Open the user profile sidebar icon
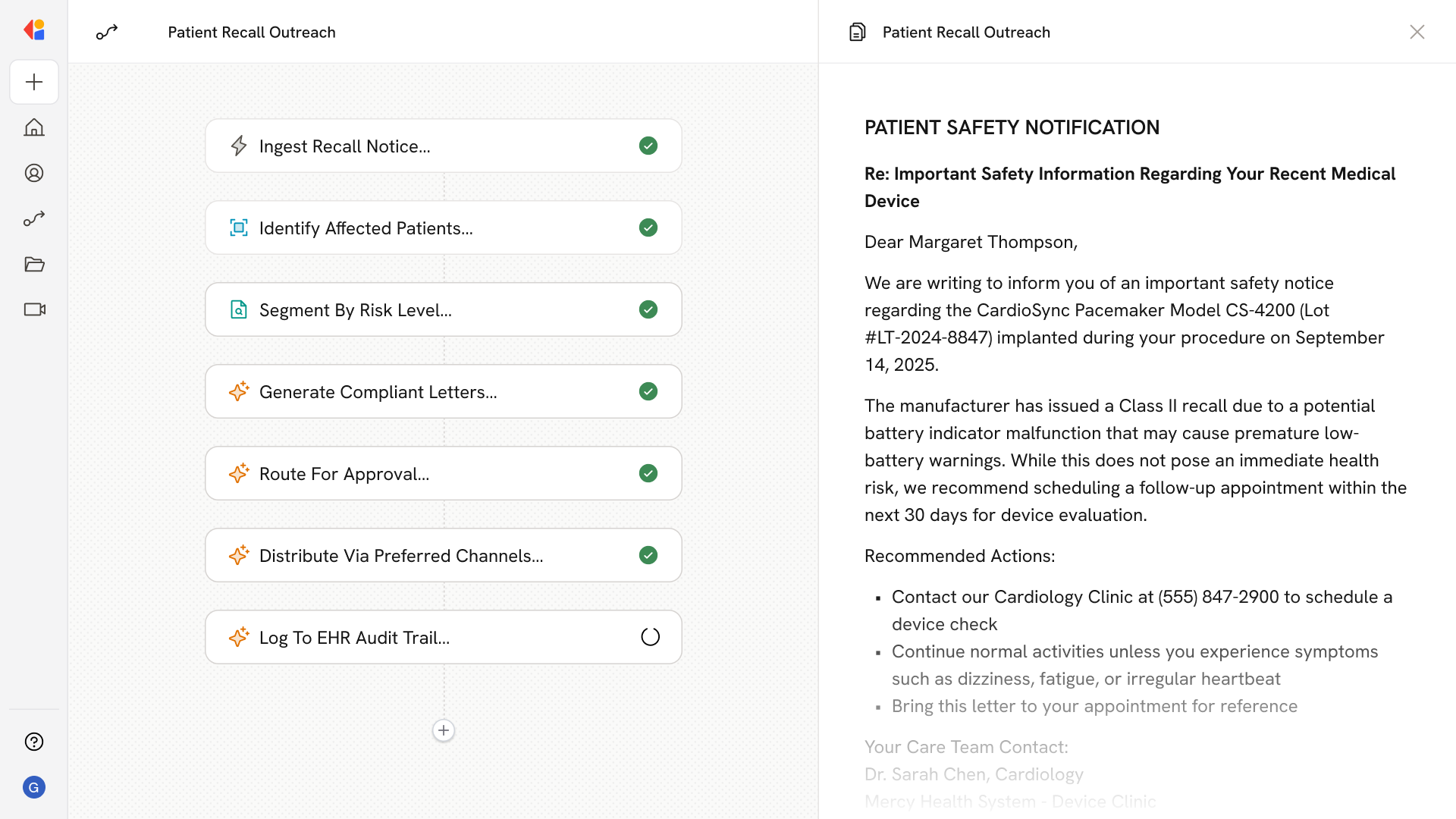Image resolution: width=1456 pixels, height=819 pixels. tap(34, 173)
